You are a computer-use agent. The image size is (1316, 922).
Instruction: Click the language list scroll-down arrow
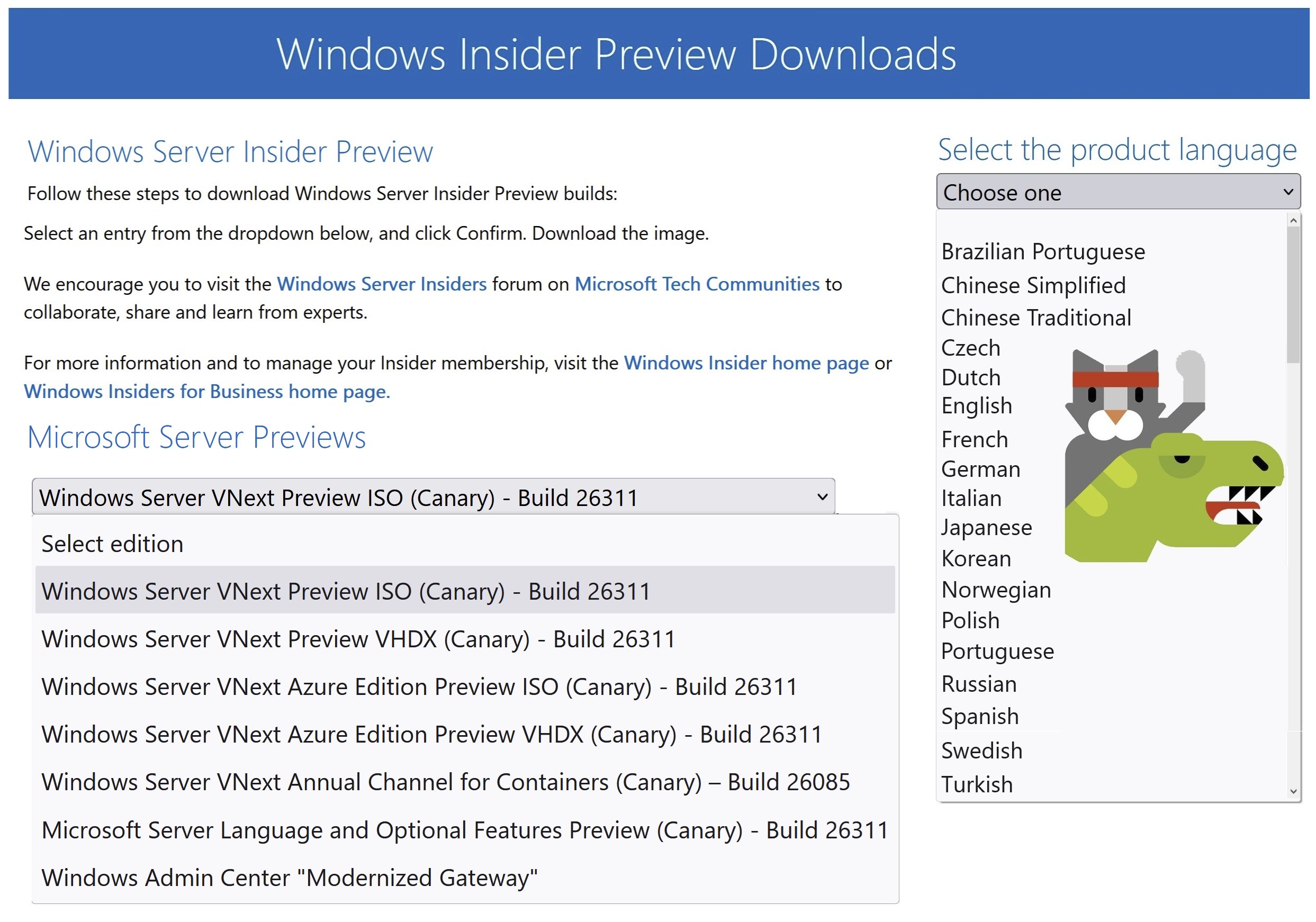click(x=1293, y=792)
